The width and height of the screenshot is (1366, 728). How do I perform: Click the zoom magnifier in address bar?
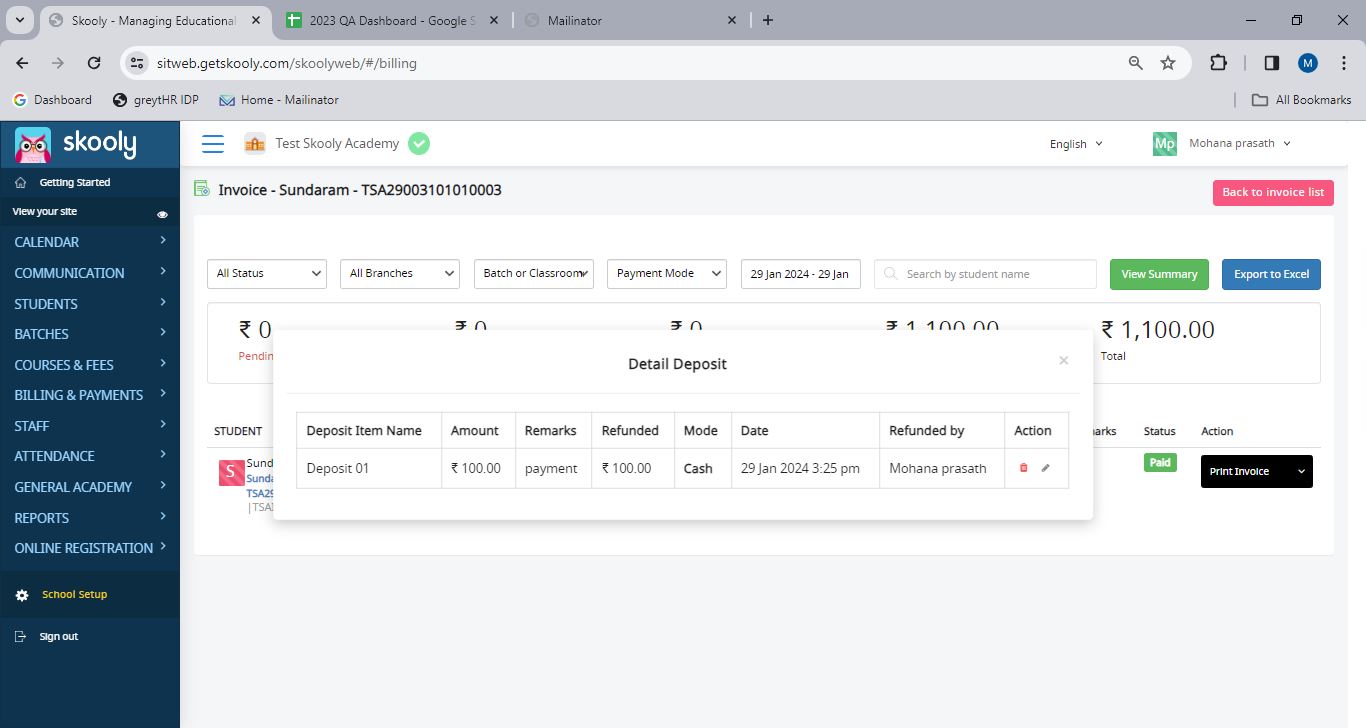(x=1135, y=63)
